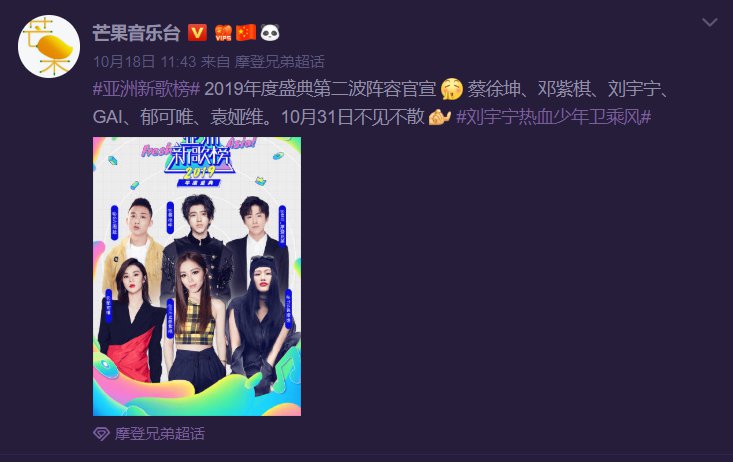Click the panda badge icon

tap(270, 33)
